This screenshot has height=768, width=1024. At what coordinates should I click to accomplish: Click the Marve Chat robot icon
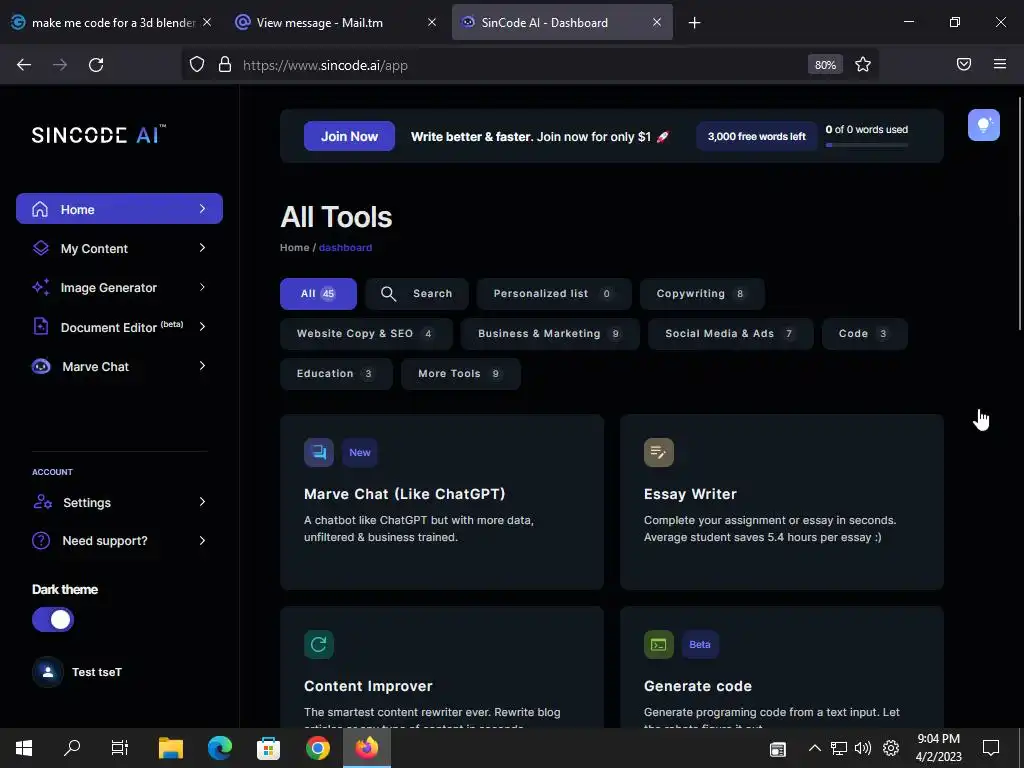pos(40,366)
